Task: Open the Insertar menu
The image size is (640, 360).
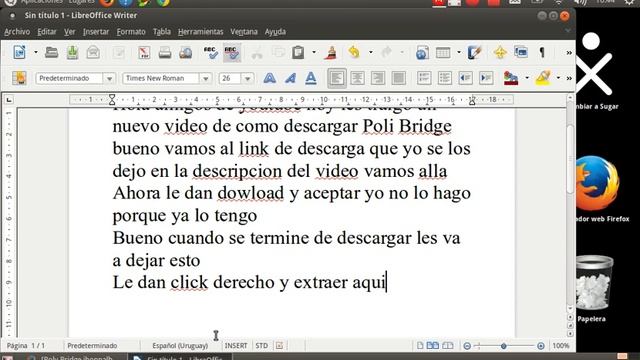Action: 96,31
